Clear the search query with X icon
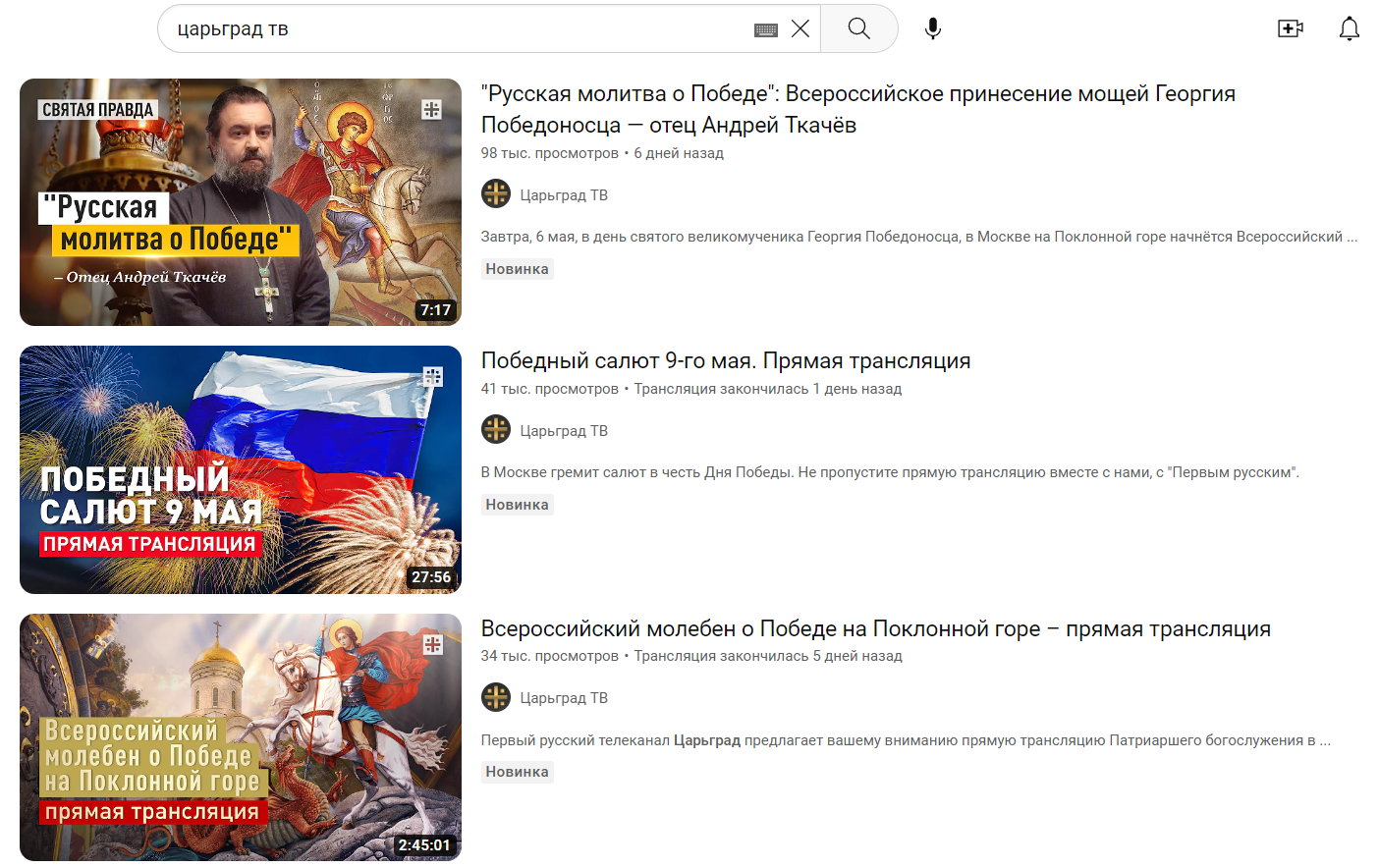Image resolution: width=1379 pixels, height=868 pixels. point(800,28)
